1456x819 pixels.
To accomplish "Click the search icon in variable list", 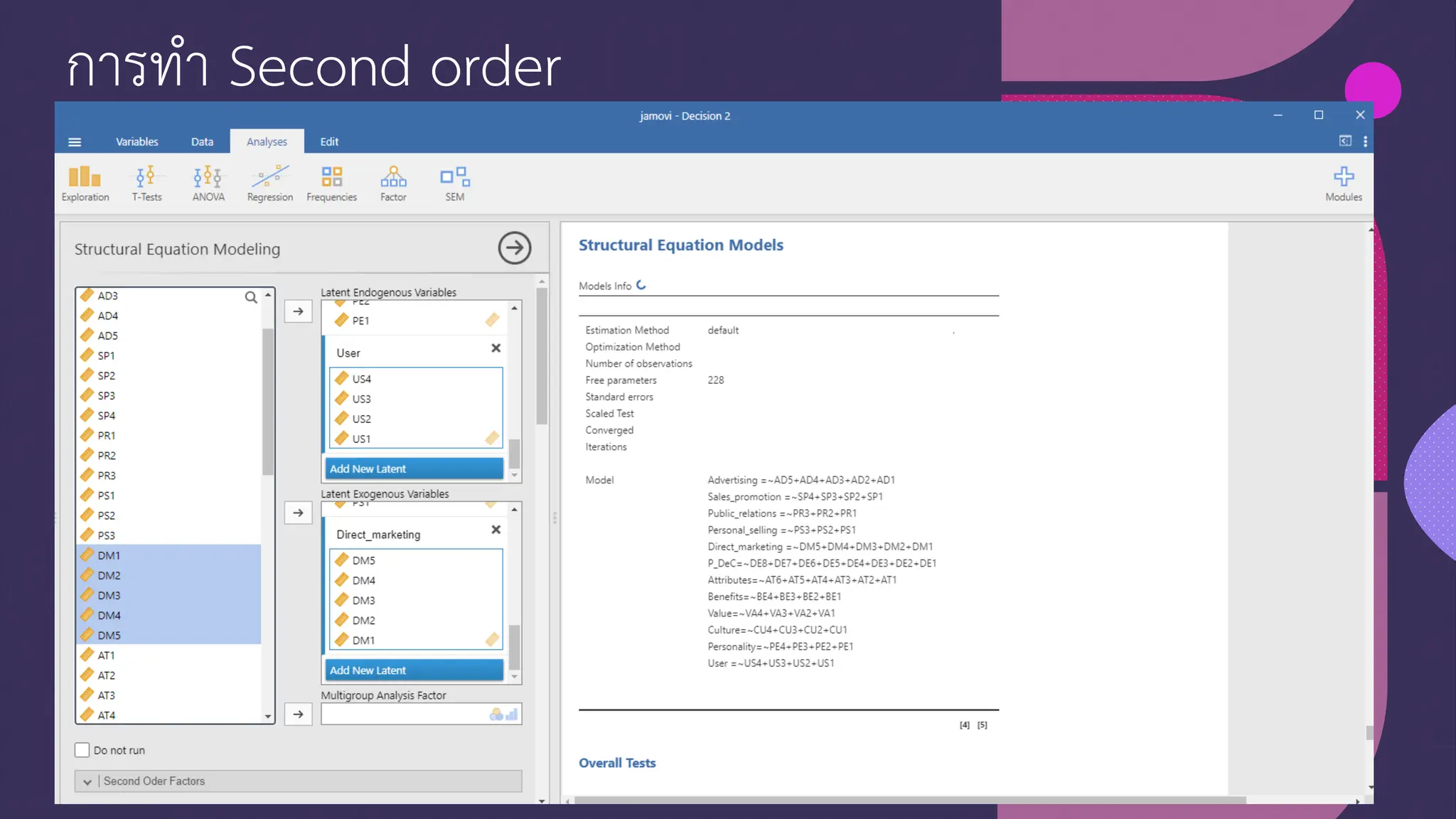I will [x=251, y=297].
